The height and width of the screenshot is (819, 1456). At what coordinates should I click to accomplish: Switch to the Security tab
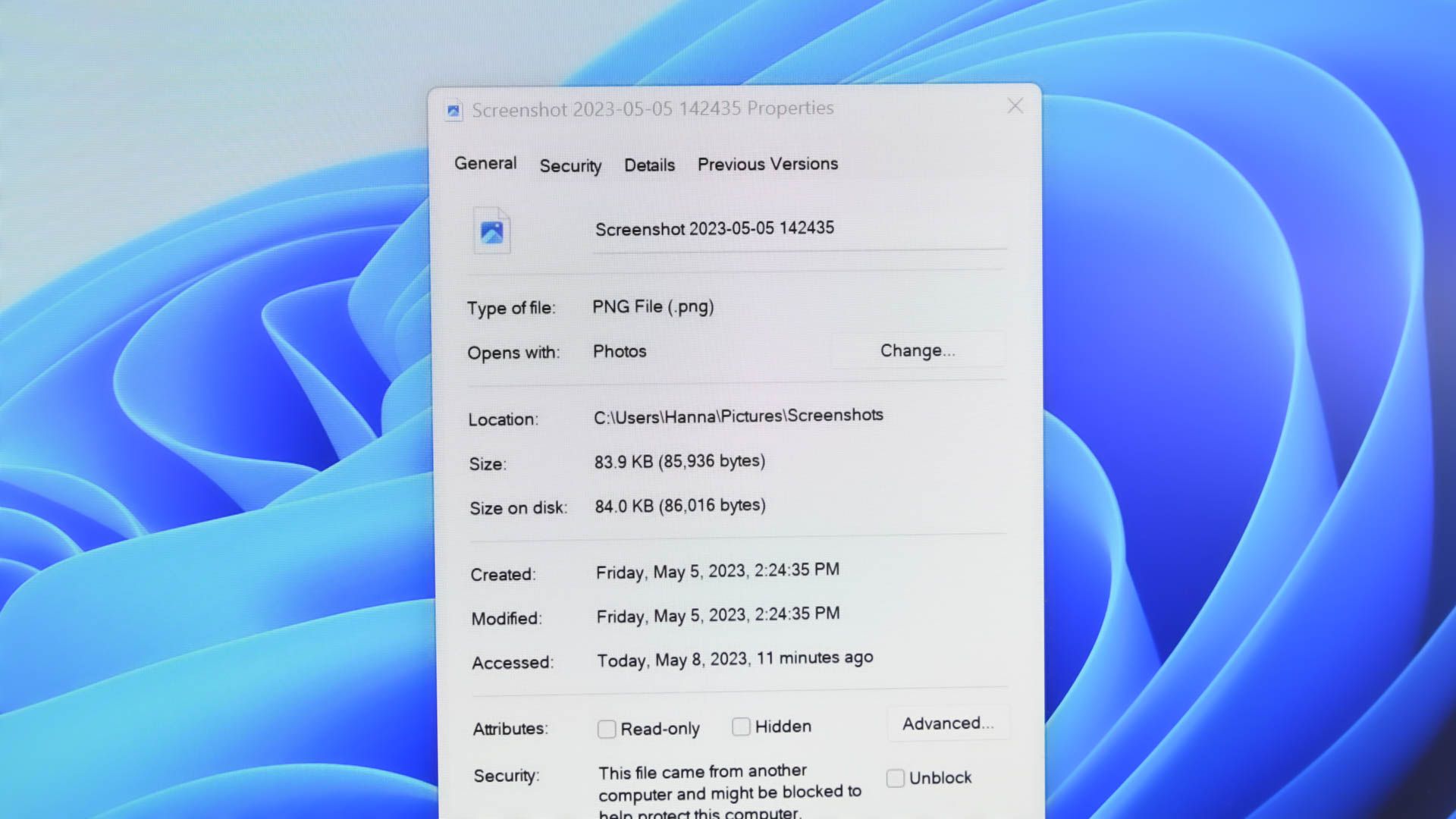point(570,165)
